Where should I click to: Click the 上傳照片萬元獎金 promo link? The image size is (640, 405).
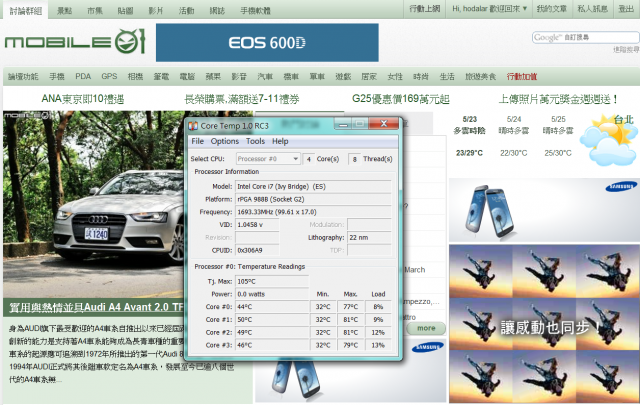tap(559, 99)
